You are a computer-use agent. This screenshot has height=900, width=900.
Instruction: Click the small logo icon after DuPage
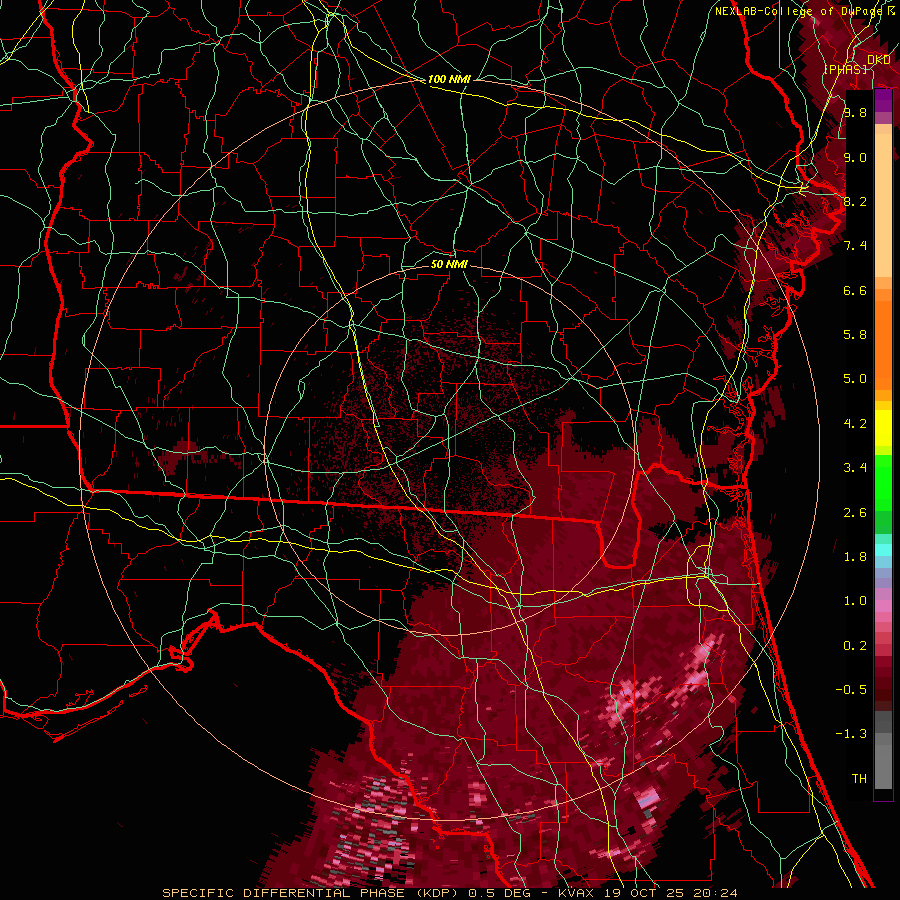[891, 11]
